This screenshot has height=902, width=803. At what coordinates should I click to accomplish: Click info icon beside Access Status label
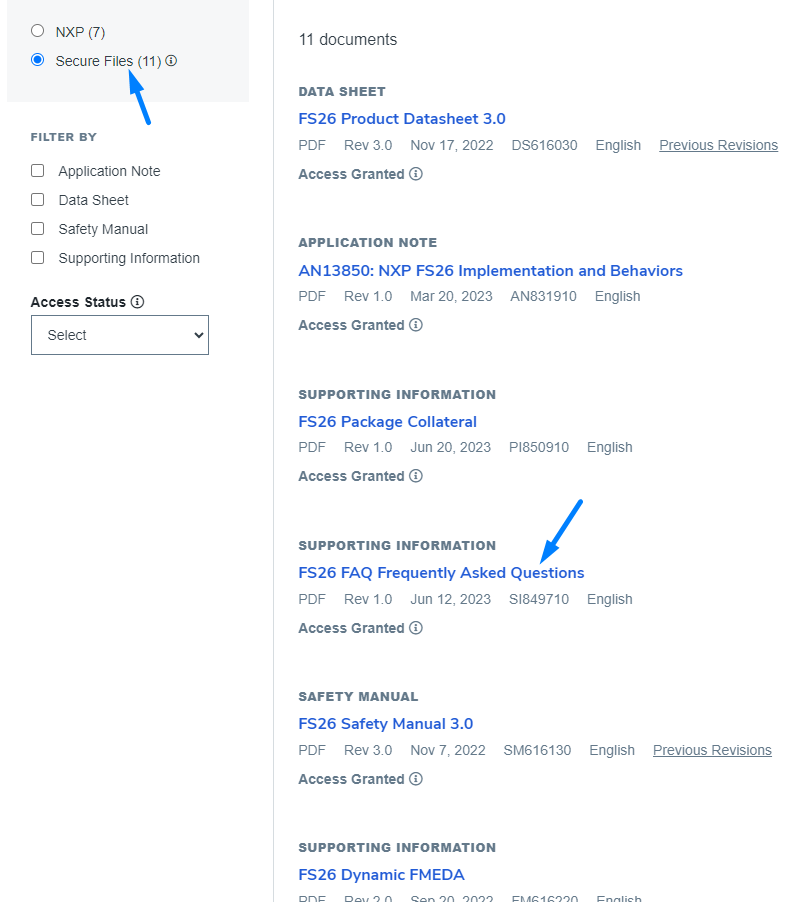click(138, 302)
